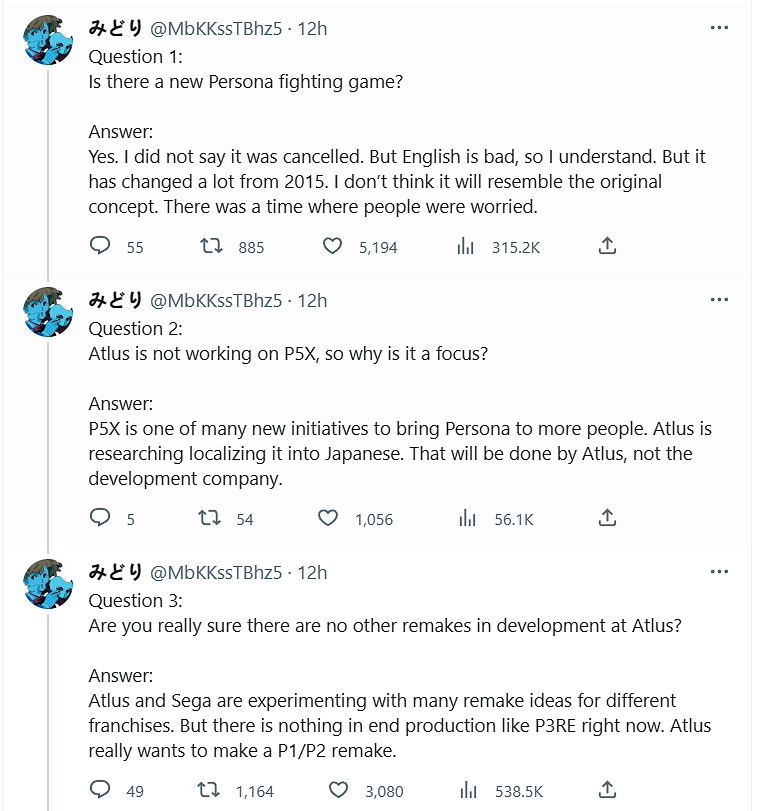Viewport: 759px width, 811px height.
Task: Retweet the Persona fighting game tweet
Action: 211,246
